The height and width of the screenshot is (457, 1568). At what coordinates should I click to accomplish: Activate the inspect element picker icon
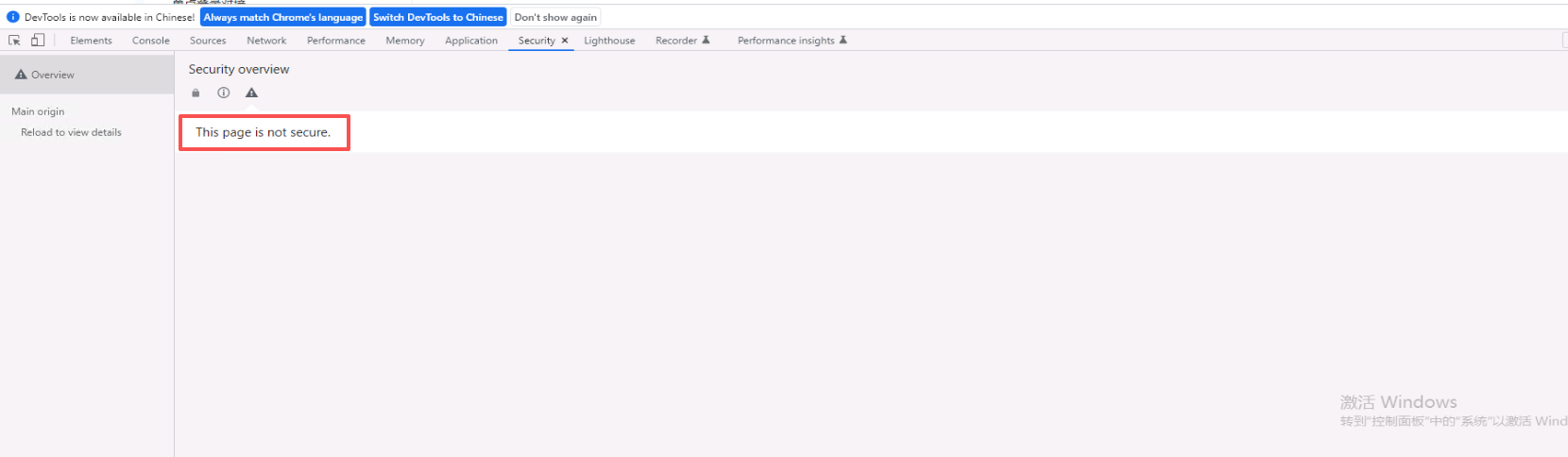tap(14, 41)
